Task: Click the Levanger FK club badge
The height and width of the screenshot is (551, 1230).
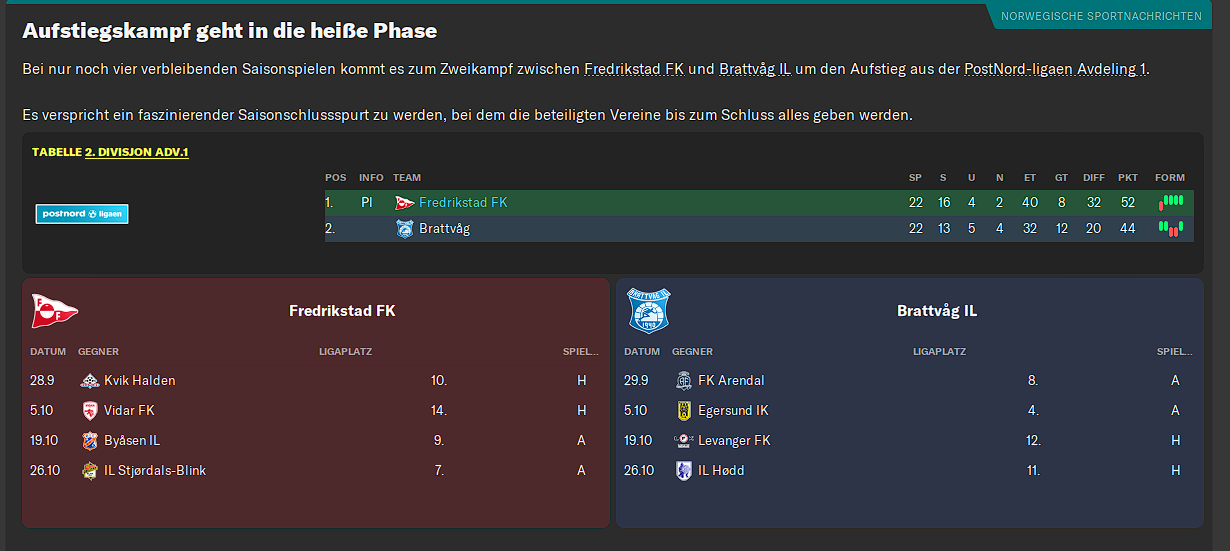Action: (x=684, y=441)
